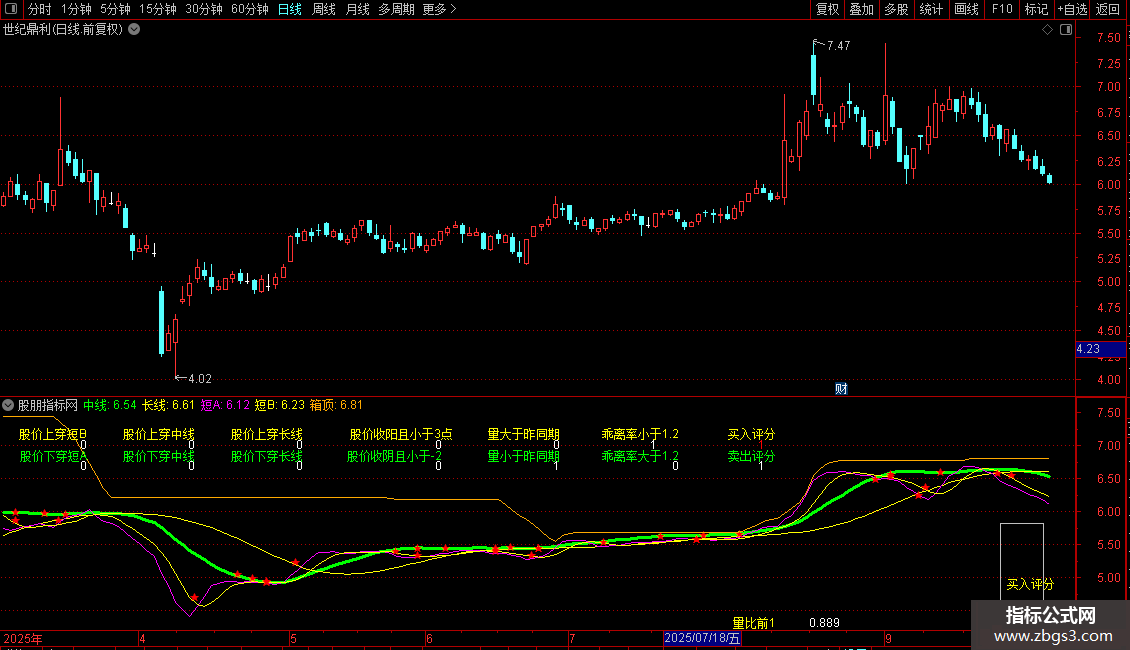Click the 2025/07/18 date marker on timeline
The image size is (1130, 650).
pyautogui.click(x=703, y=638)
